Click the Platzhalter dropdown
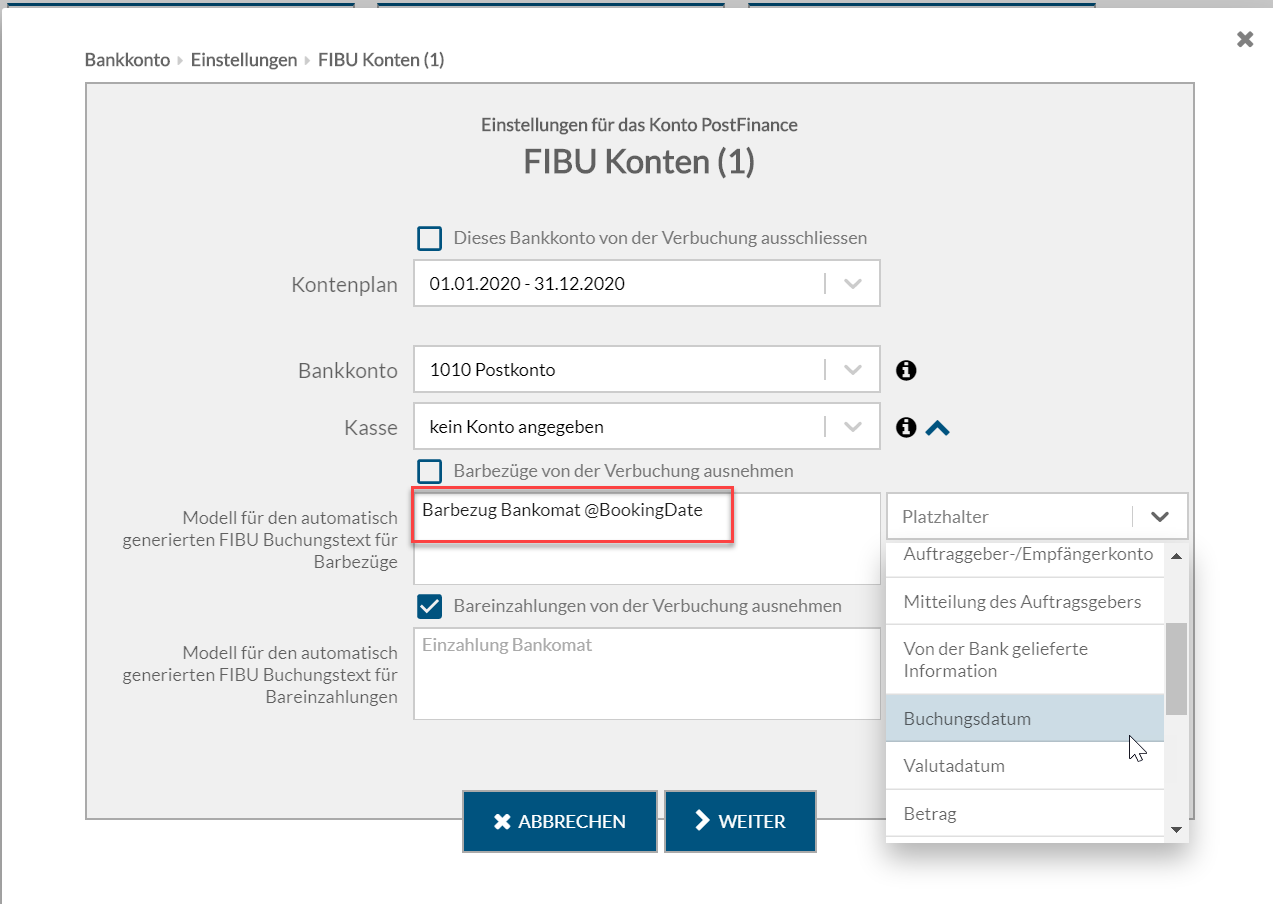1273x904 pixels. coord(1037,517)
